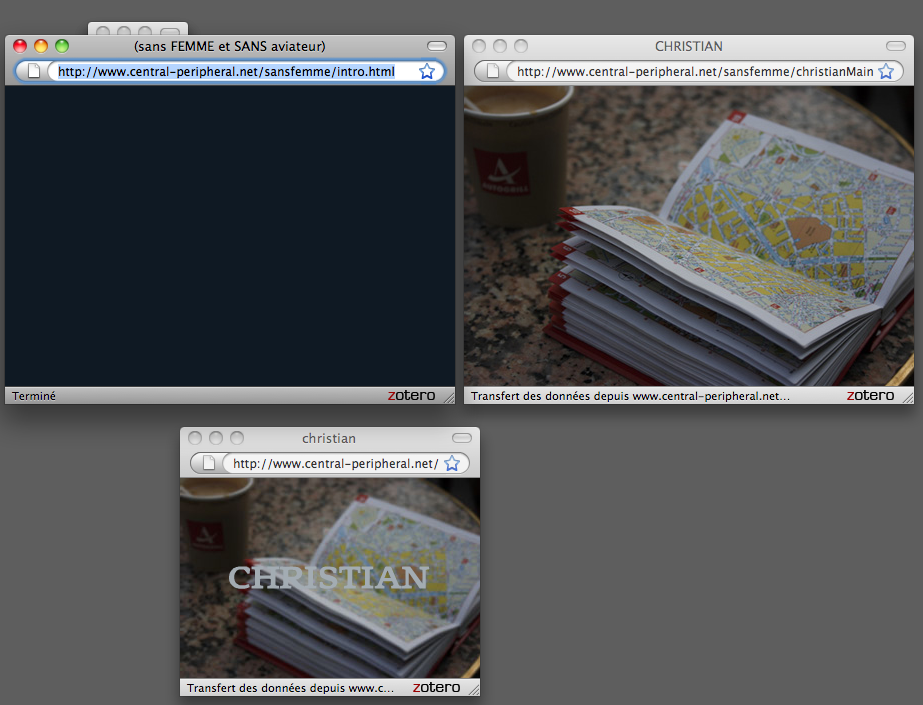The image size is (923, 705).
Task: Click the title '(sans FEMME et SANS aviateur)'
Action: (x=230, y=46)
